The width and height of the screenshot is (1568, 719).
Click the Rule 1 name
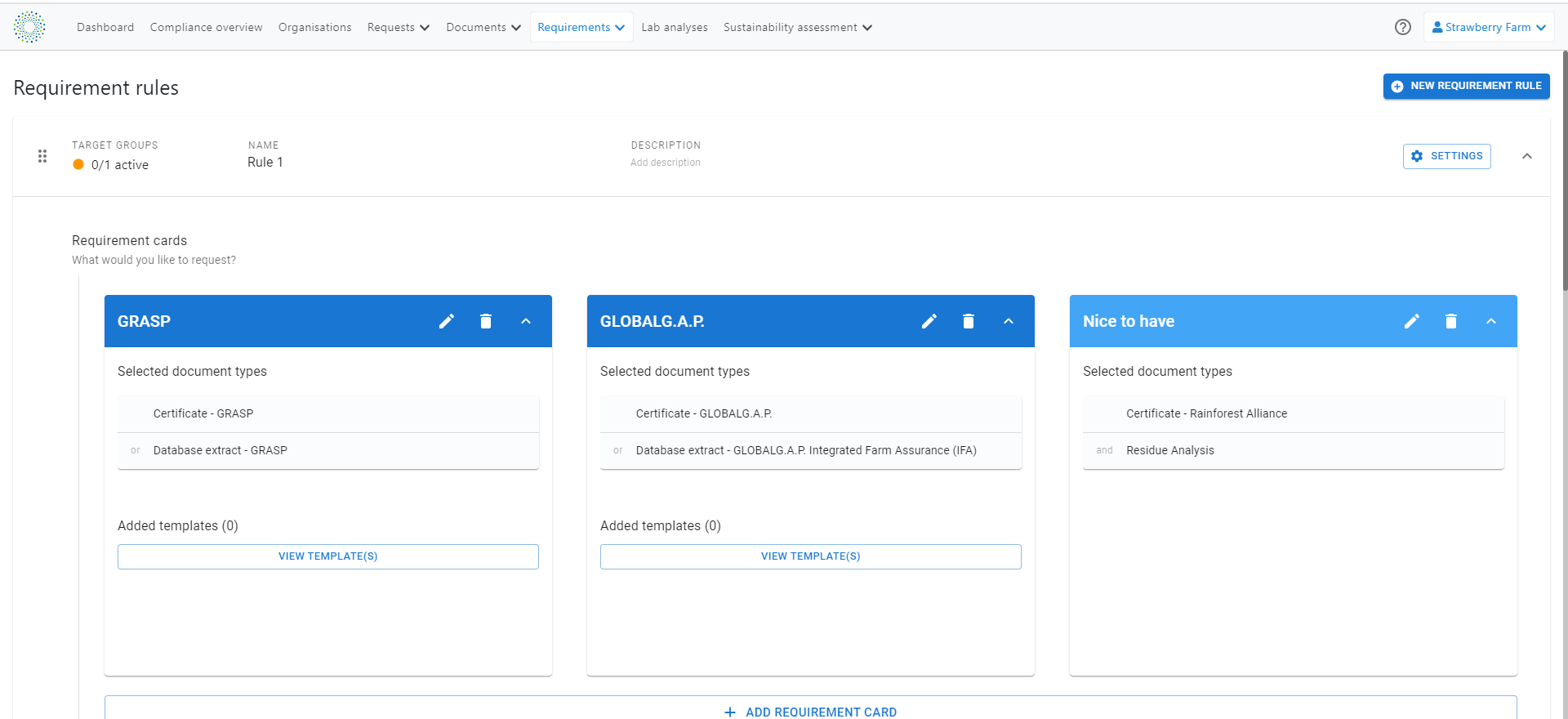click(x=265, y=162)
